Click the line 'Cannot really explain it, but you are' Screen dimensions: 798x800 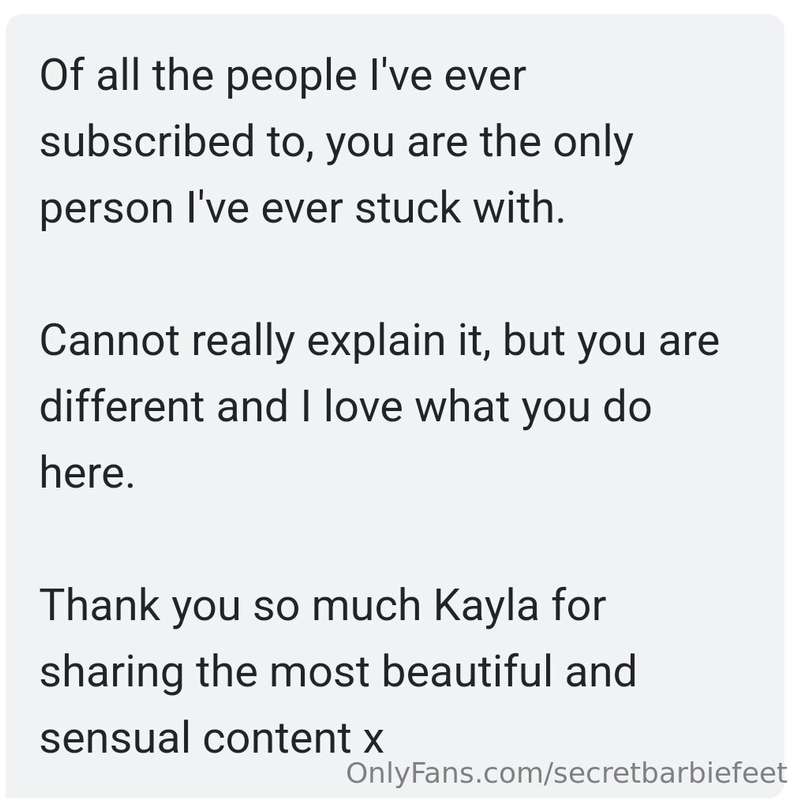(380, 341)
